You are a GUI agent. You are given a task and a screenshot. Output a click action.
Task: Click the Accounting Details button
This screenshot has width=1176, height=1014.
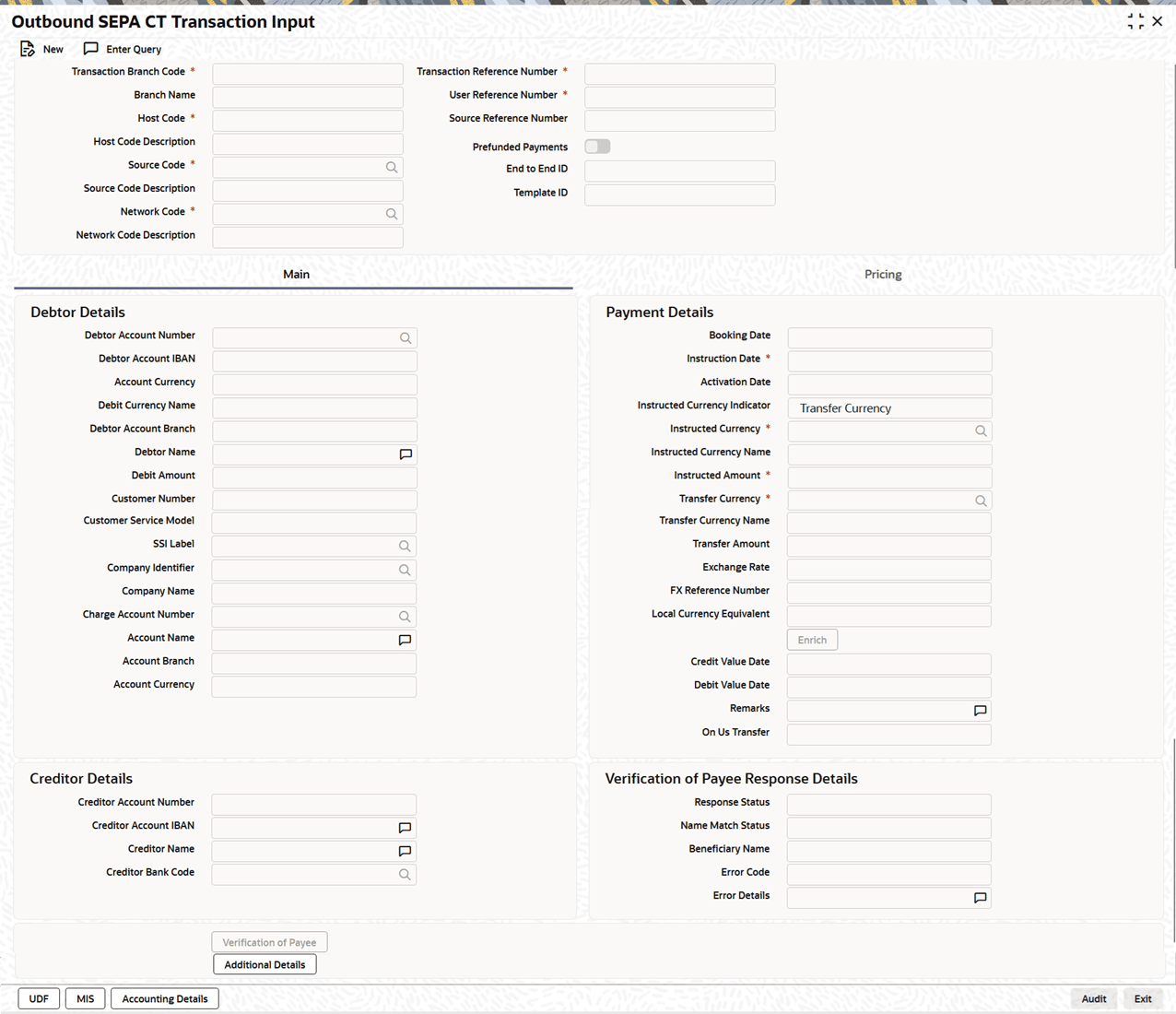coord(165,998)
